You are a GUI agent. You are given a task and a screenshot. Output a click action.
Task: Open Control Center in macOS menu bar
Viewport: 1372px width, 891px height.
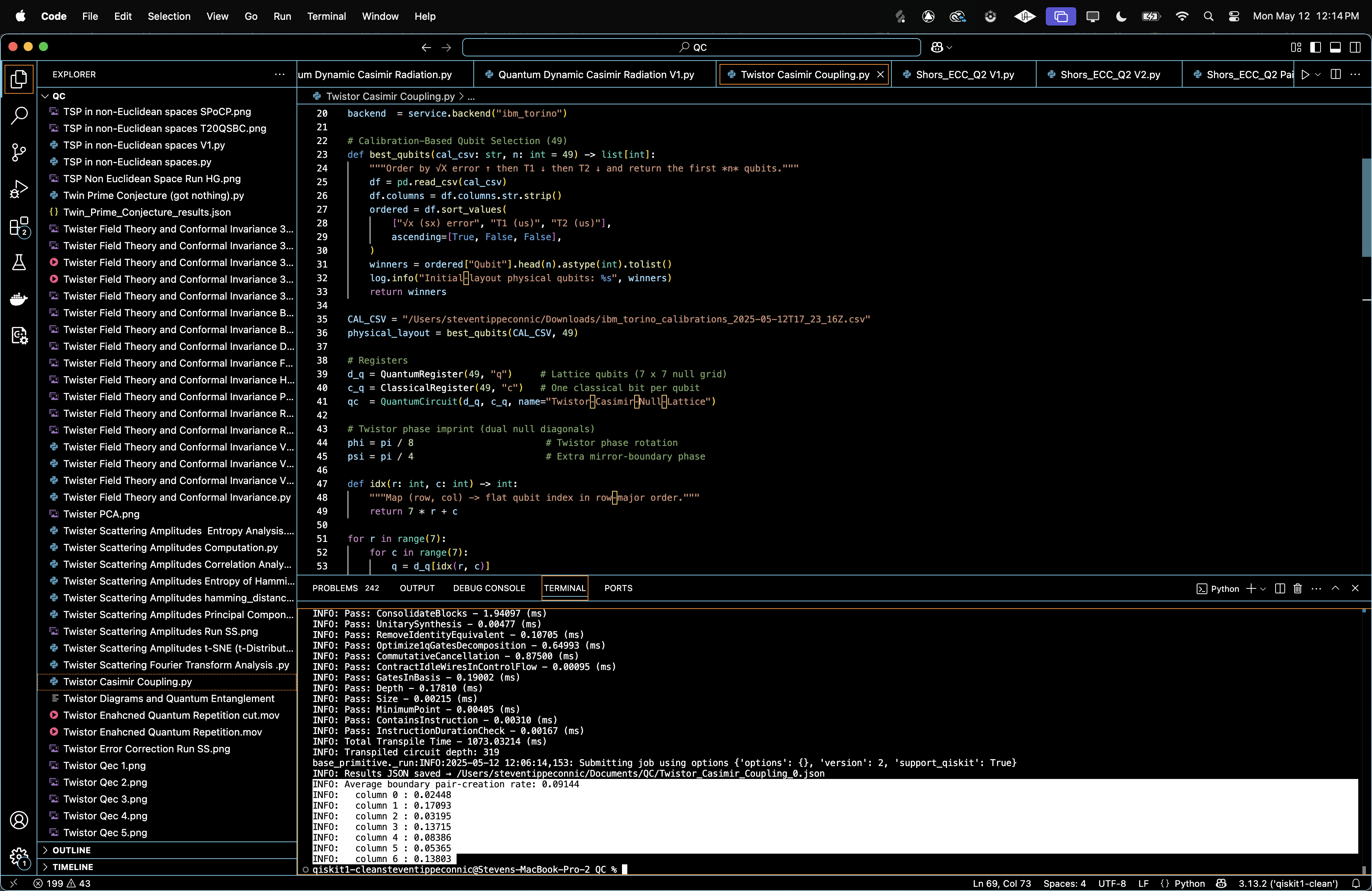click(x=1234, y=16)
